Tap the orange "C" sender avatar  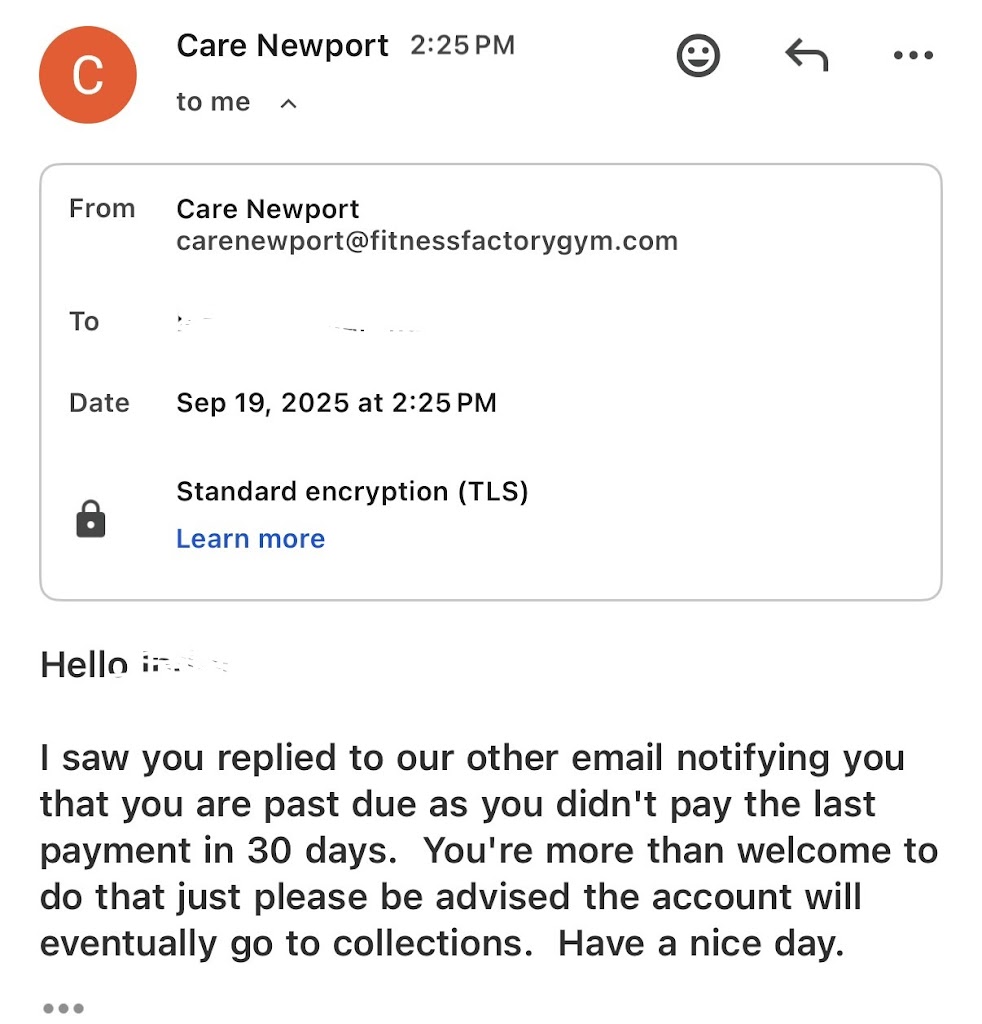coord(87,75)
